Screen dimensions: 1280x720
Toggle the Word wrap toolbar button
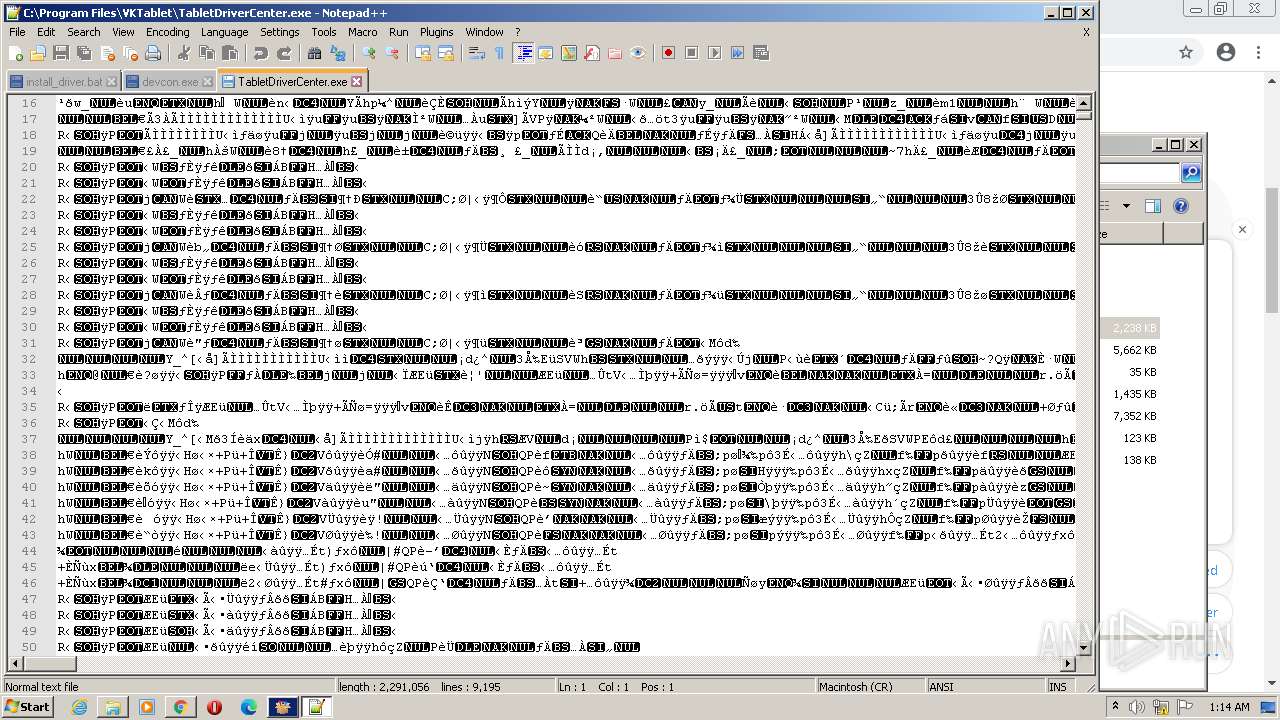coord(476,53)
